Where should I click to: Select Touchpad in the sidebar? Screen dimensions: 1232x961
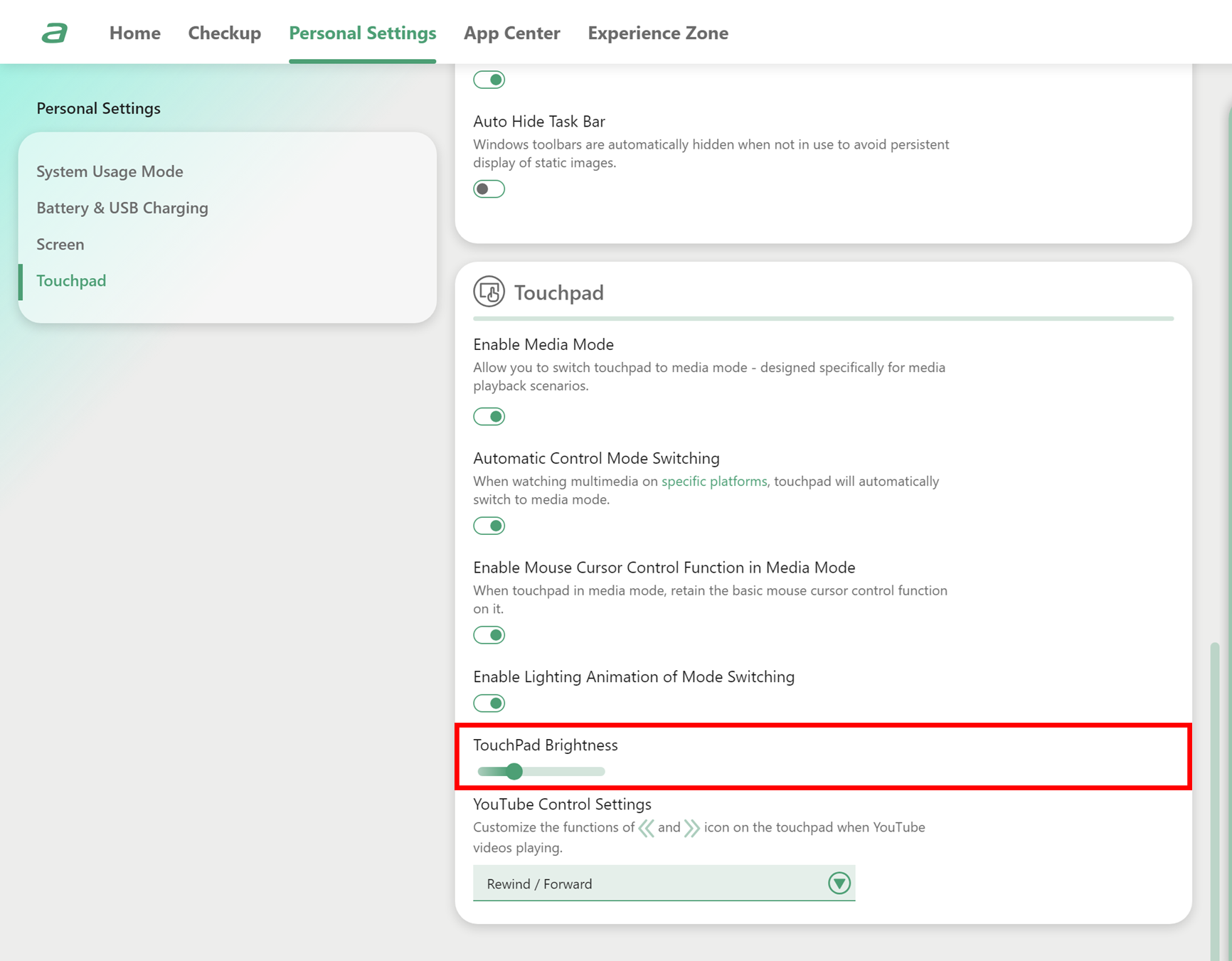[71, 280]
